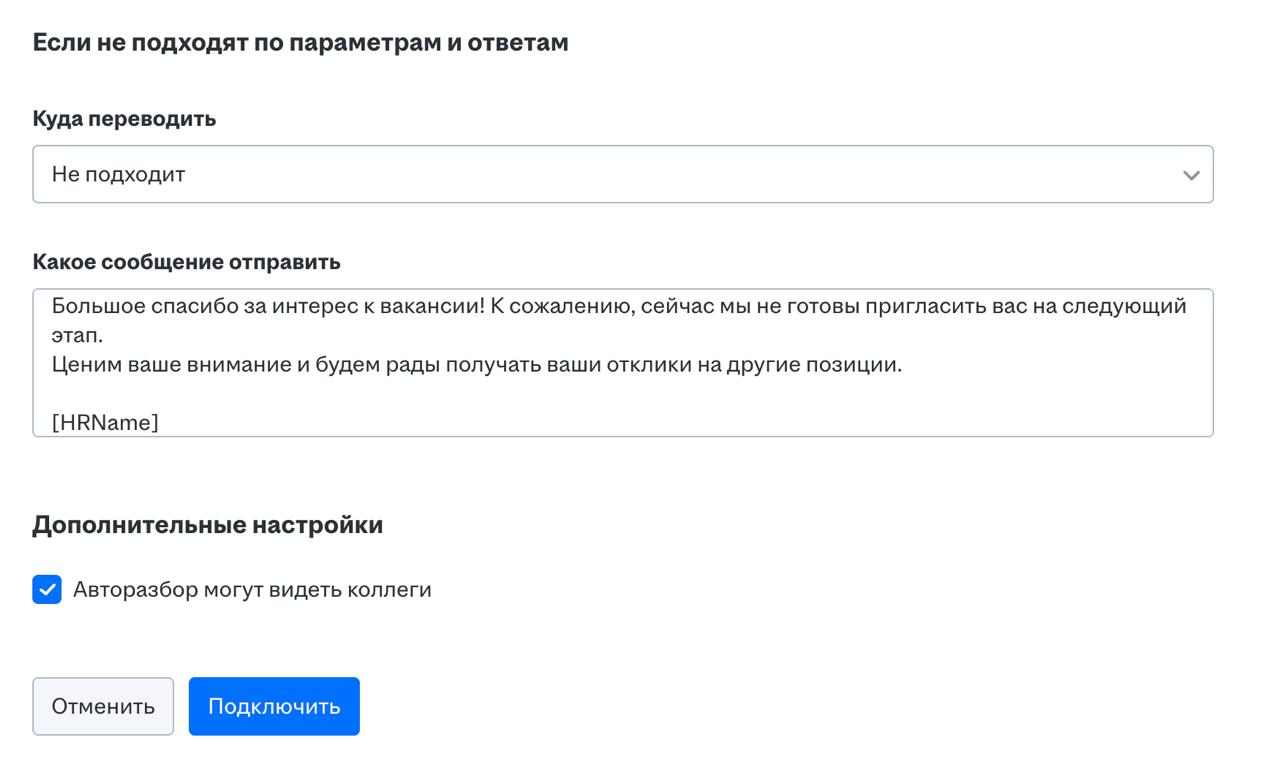The height and width of the screenshot is (784, 1280).
Task: Click the chevron arrow in the select field
Action: click(x=1190, y=175)
